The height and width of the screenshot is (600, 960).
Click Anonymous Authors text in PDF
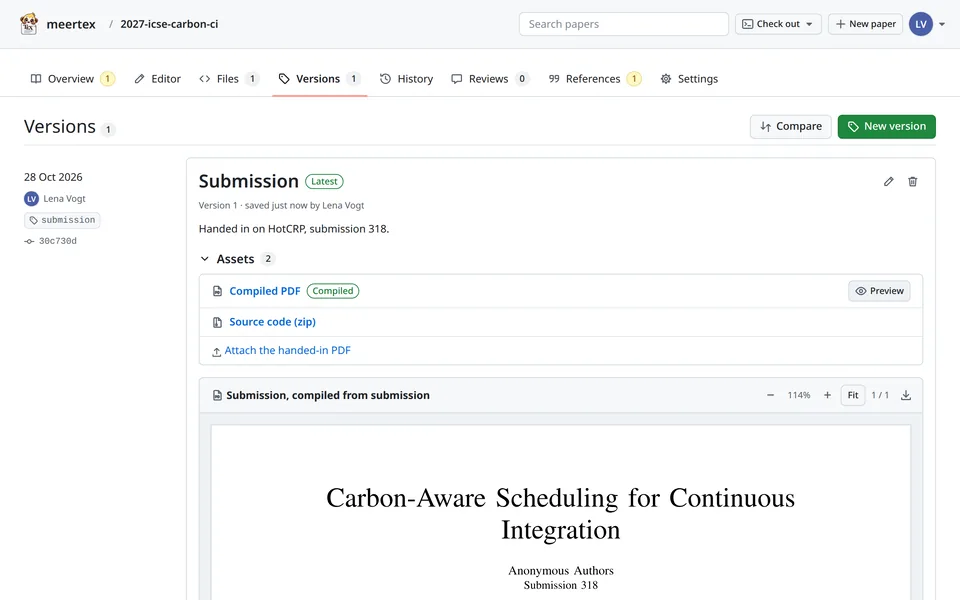pos(561,571)
